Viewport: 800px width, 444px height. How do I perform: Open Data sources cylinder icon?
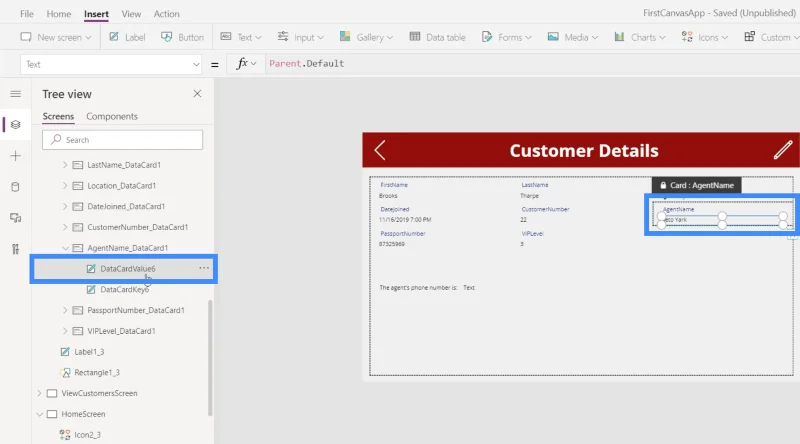(15, 187)
